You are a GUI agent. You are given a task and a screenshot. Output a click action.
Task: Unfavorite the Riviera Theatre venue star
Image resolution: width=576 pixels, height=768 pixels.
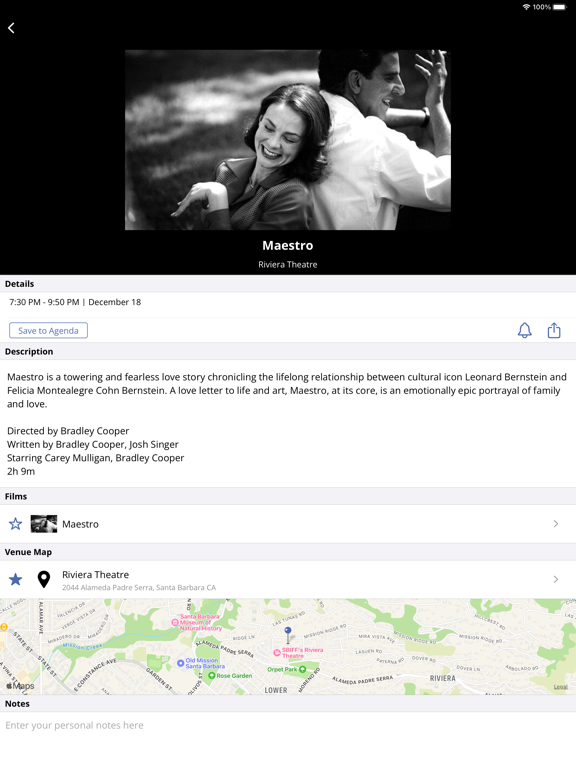(x=16, y=579)
